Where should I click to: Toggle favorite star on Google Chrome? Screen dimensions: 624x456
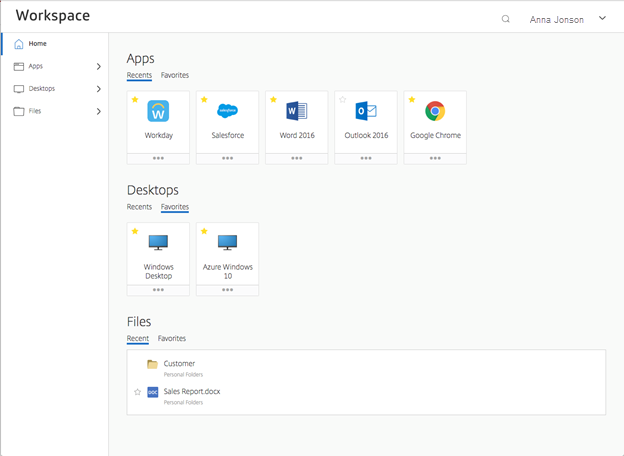pyautogui.click(x=412, y=99)
